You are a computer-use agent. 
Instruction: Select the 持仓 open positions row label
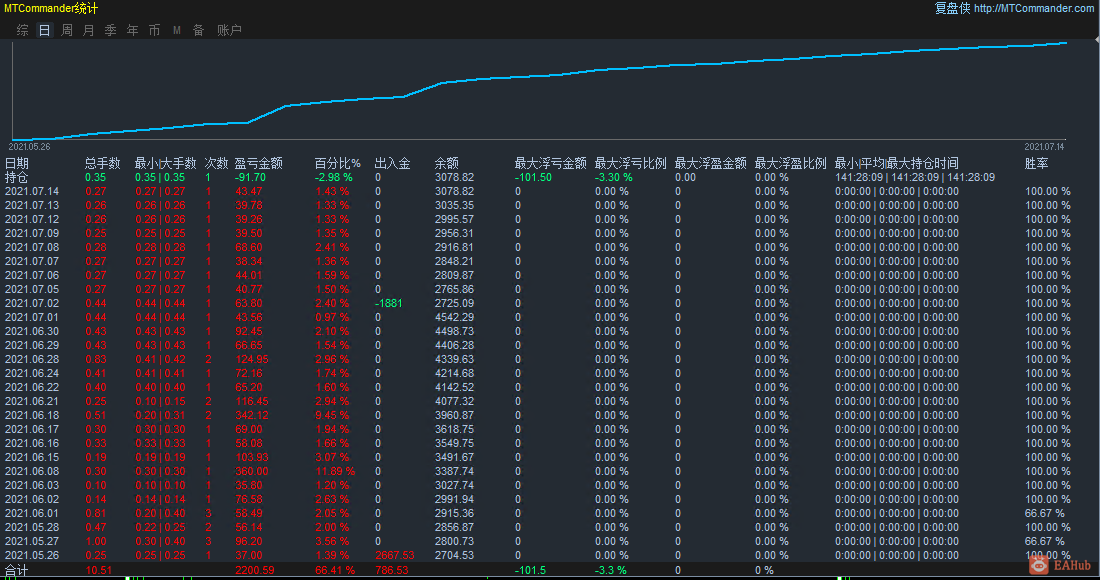(x=17, y=177)
